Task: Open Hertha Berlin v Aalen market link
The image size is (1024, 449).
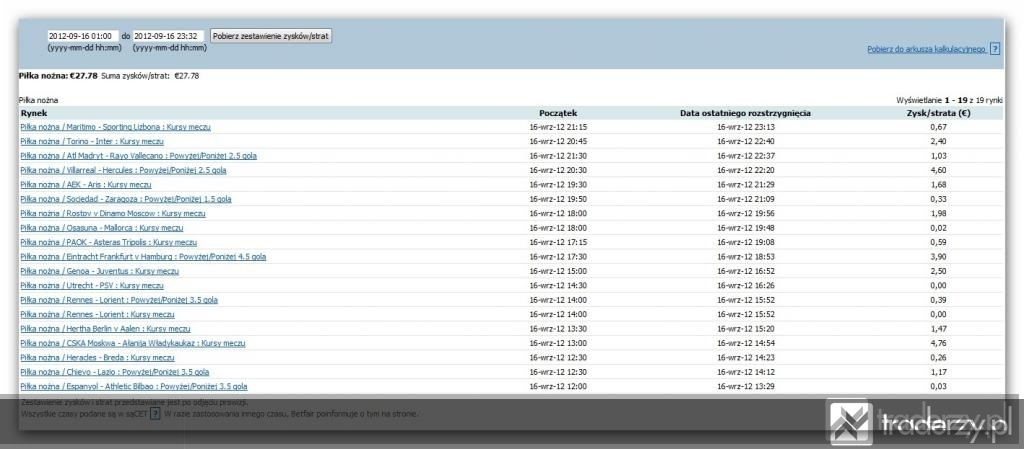Action: pos(105,328)
